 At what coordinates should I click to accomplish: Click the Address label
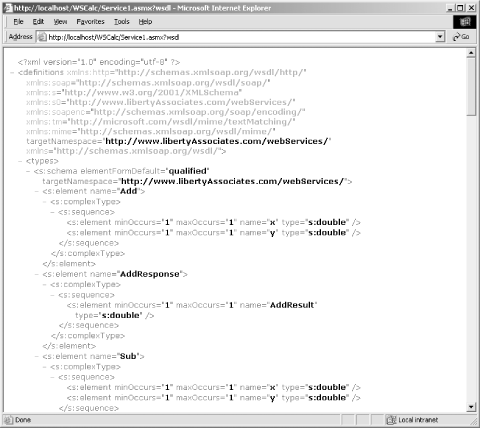[20, 37]
